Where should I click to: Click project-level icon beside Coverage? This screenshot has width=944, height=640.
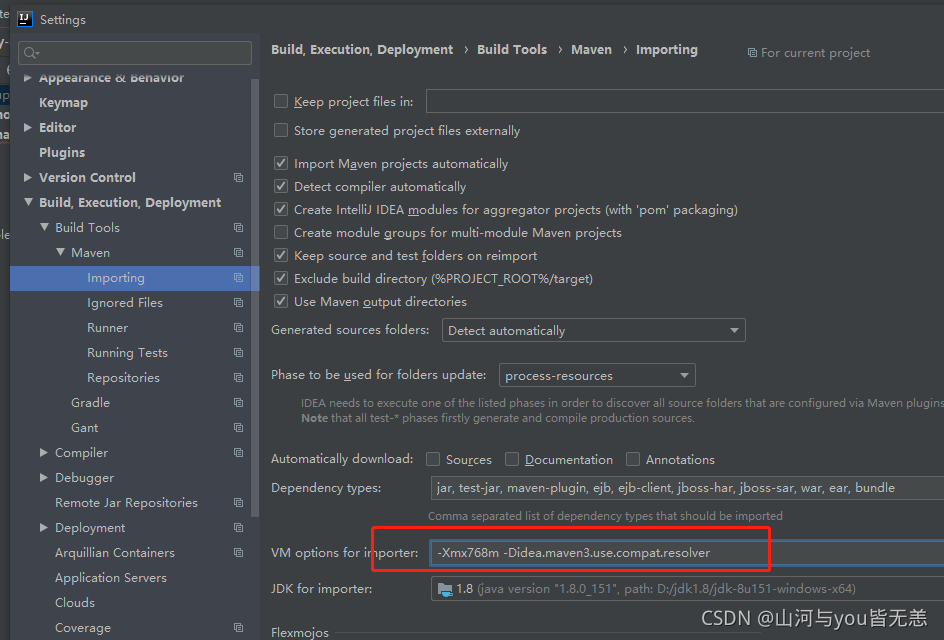click(x=238, y=627)
